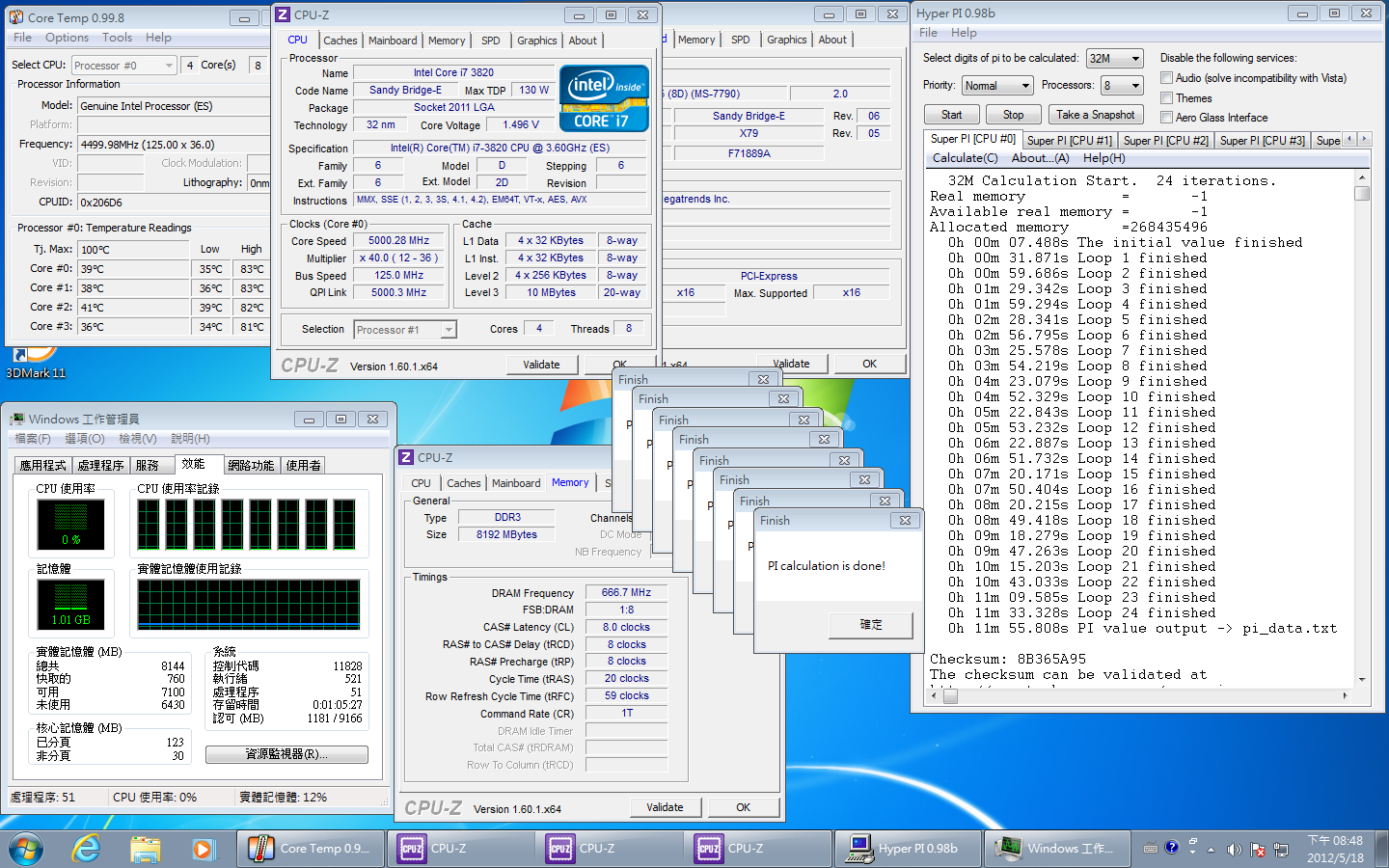Open the About...(A) menu in Super PI
The width and height of the screenshot is (1389, 868).
[x=1040, y=158]
